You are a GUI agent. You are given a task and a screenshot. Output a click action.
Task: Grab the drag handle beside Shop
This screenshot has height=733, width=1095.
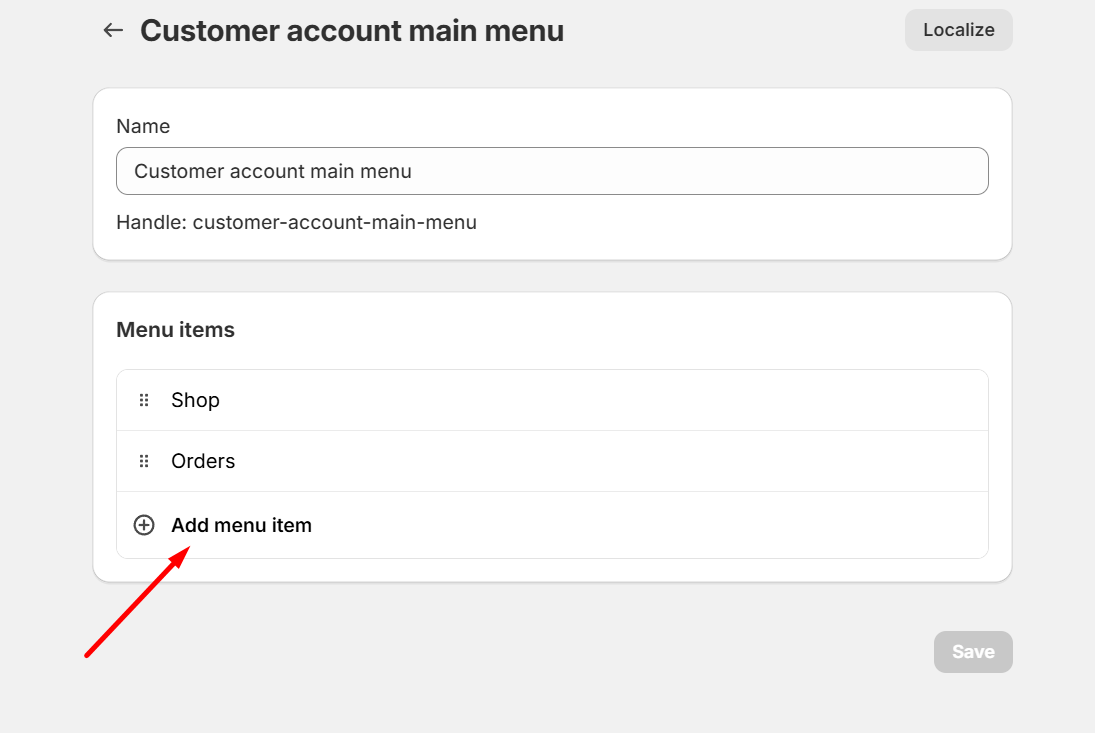click(x=144, y=400)
